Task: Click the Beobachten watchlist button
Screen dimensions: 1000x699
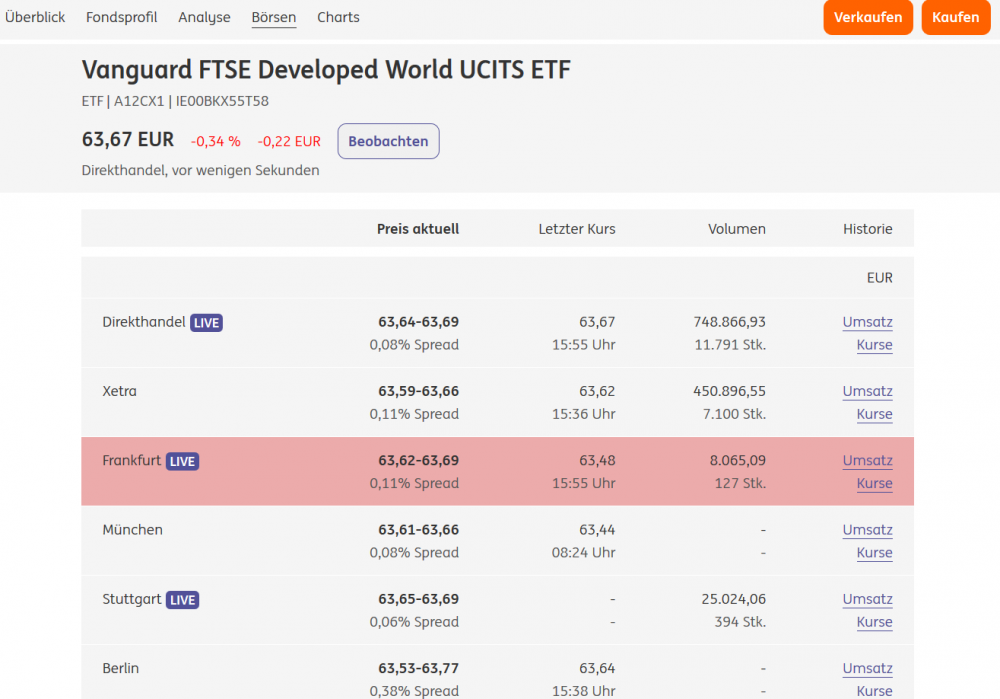Action: coord(388,141)
